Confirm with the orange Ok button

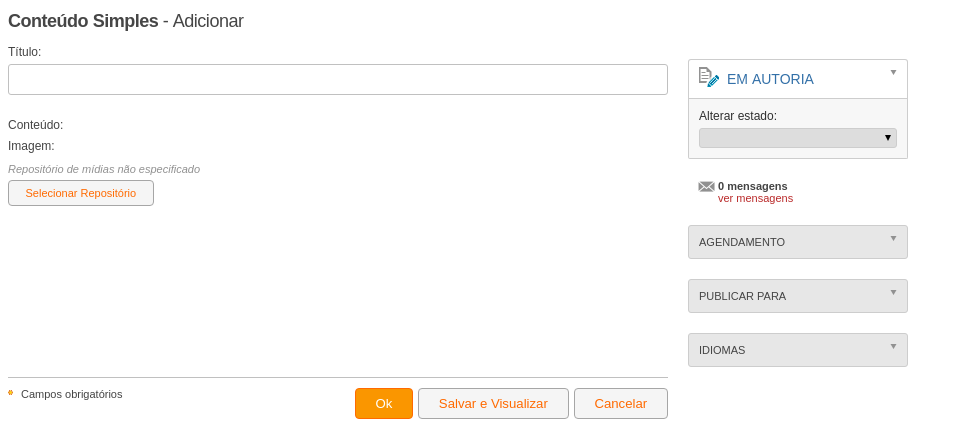click(x=384, y=404)
